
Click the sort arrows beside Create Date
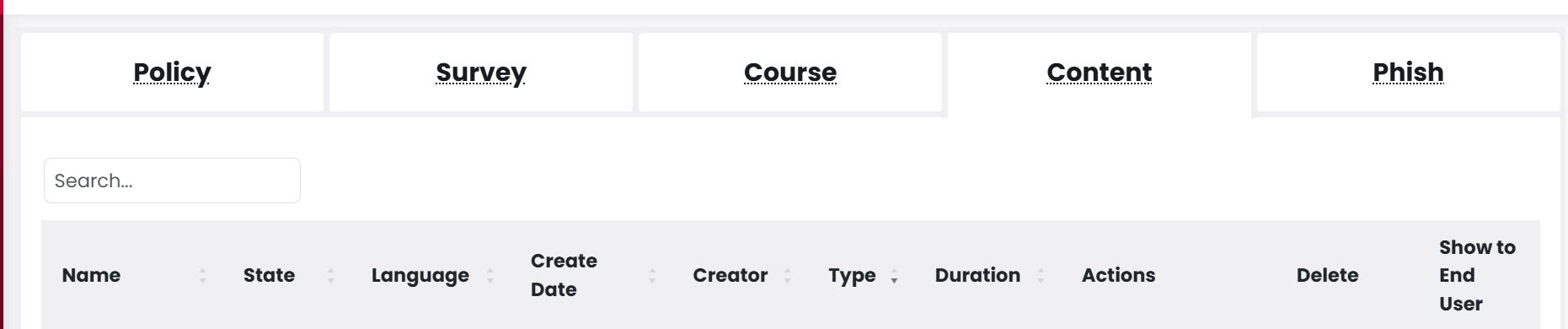pos(652,276)
